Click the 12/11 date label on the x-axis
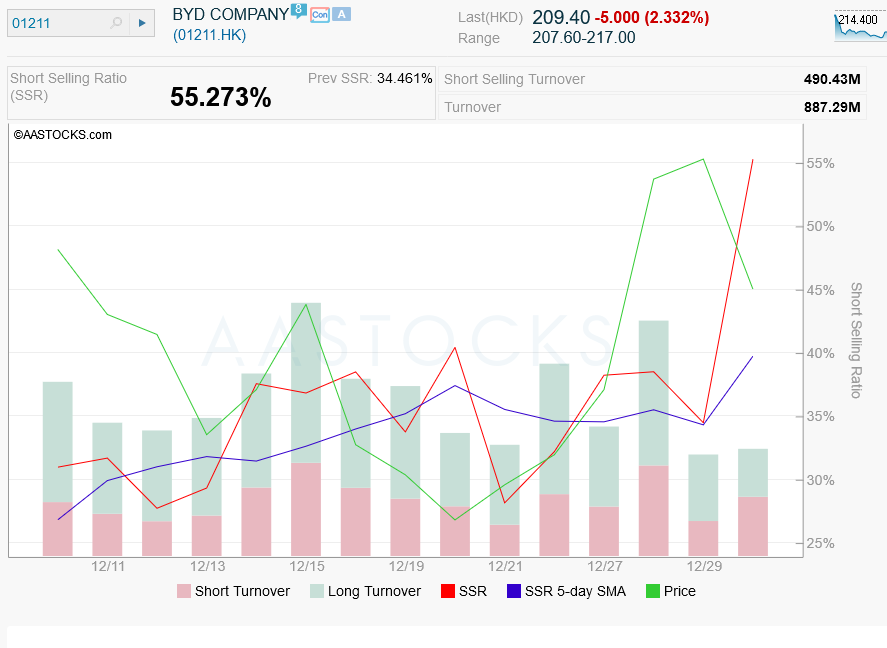Image resolution: width=887 pixels, height=648 pixels. tap(108, 566)
